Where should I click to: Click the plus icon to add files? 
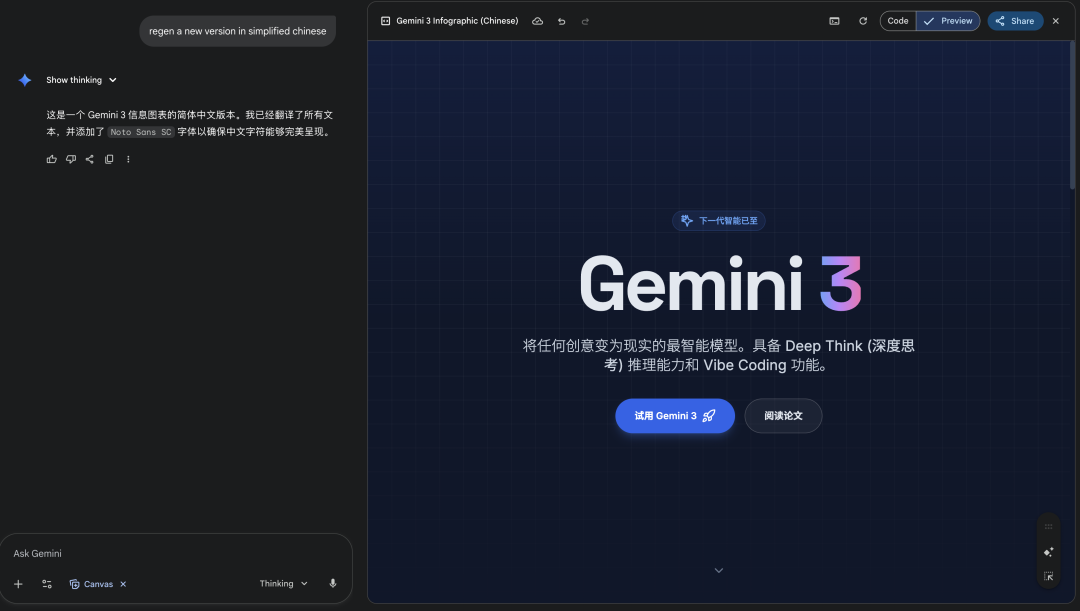coord(18,584)
